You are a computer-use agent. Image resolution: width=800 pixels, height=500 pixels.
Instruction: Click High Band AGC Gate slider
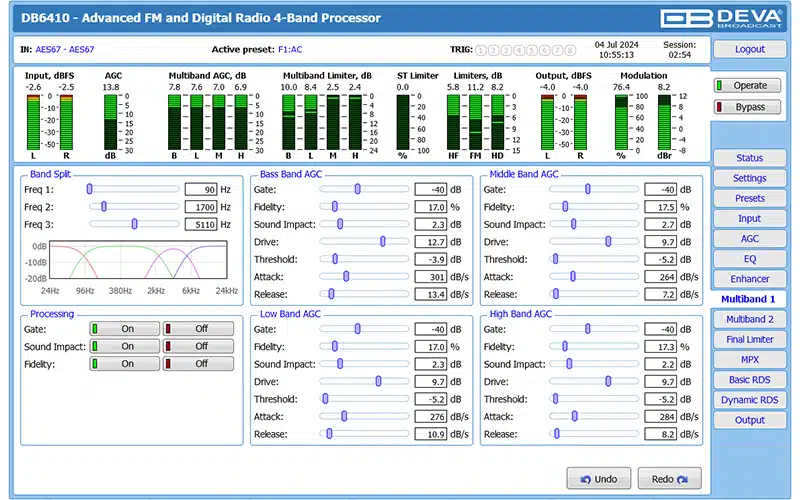pyautogui.click(x=594, y=329)
